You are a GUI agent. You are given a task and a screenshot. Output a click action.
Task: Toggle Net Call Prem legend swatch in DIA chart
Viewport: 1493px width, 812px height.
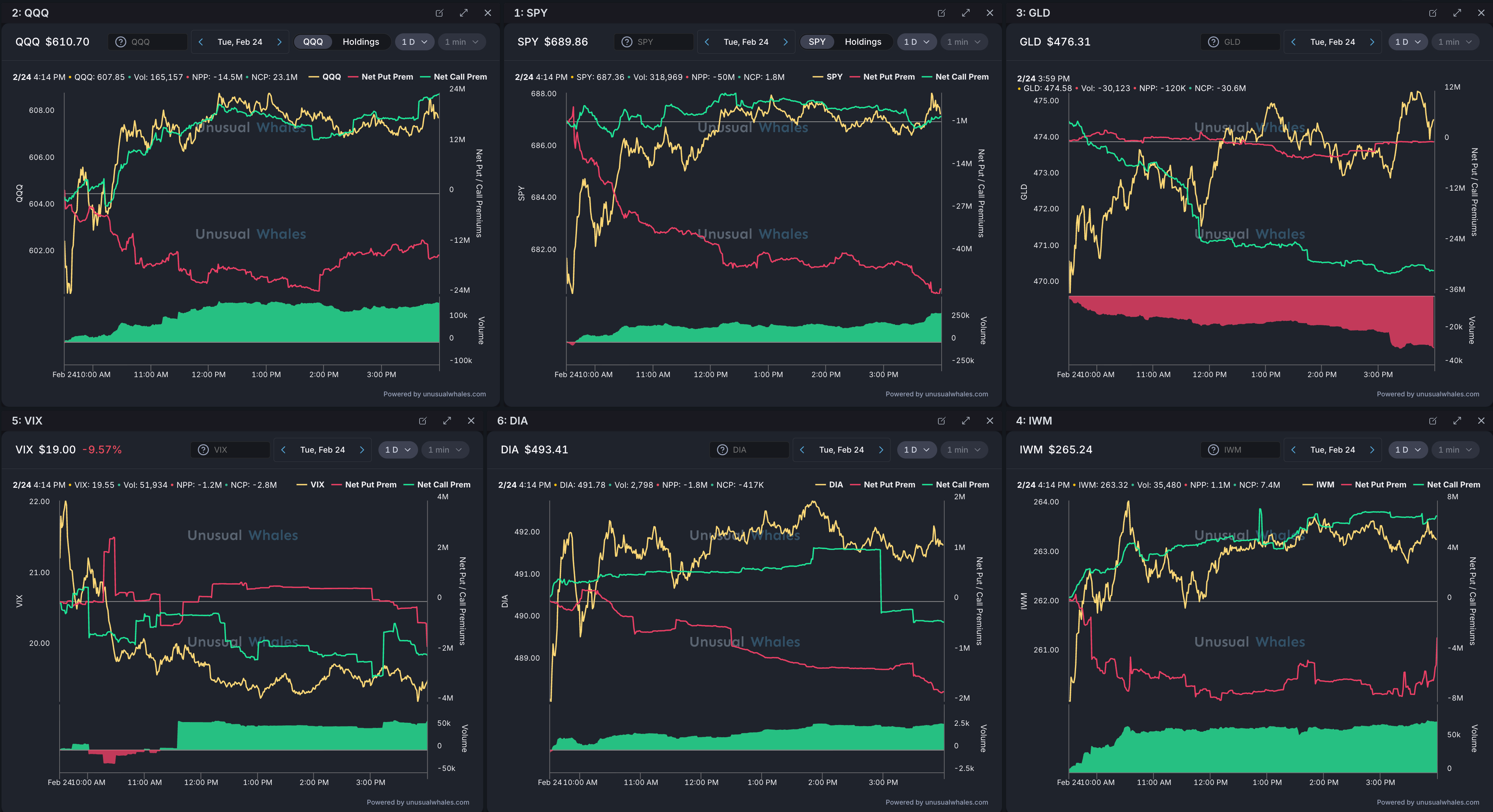927,484
